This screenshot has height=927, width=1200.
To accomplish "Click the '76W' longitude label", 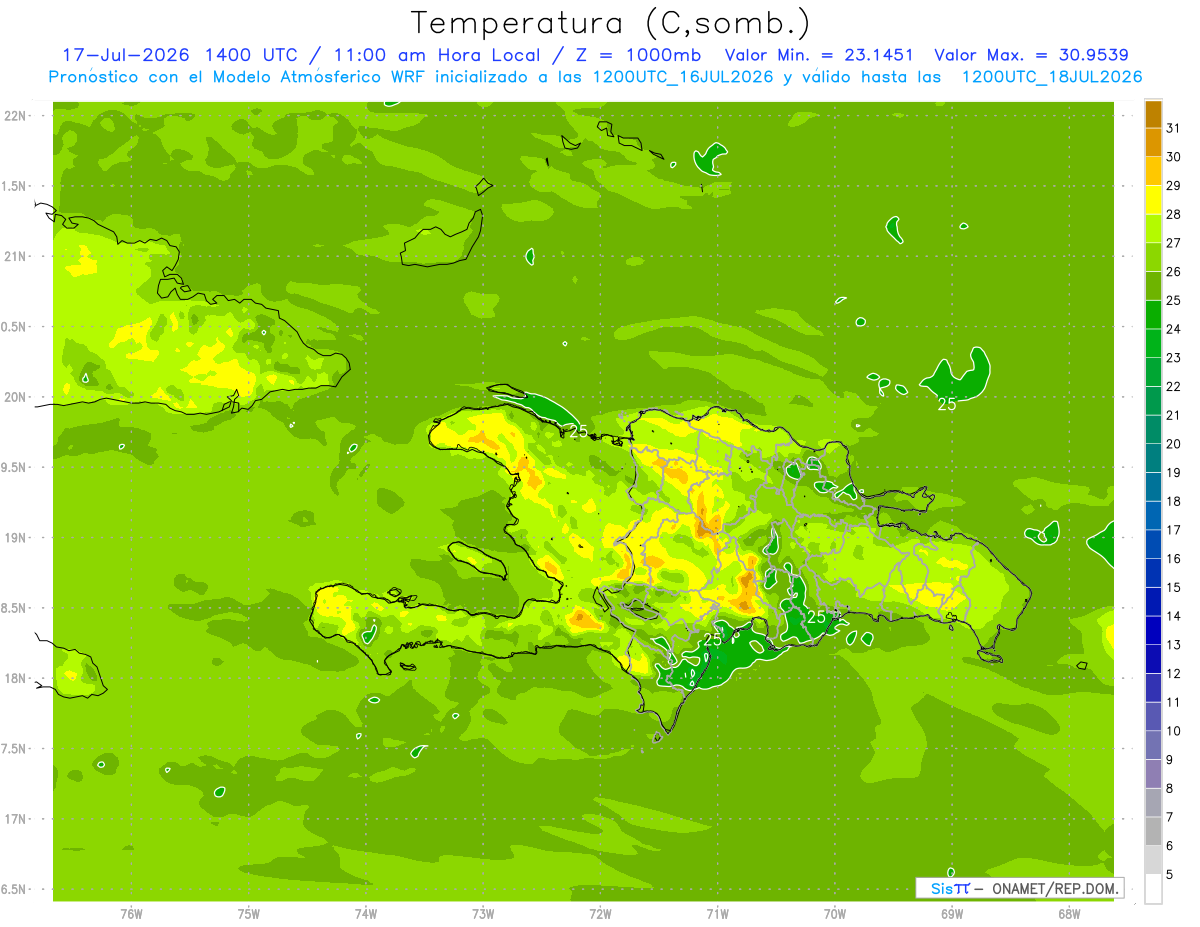I will point(130,913).
